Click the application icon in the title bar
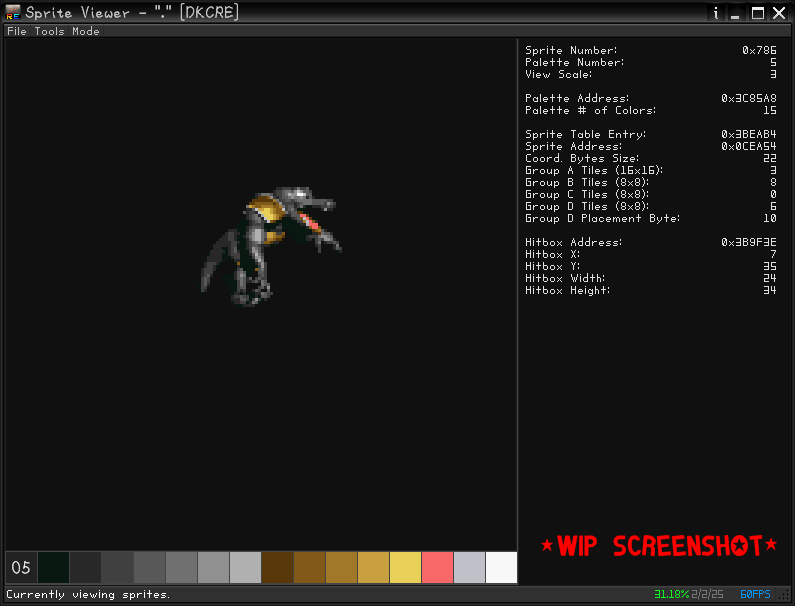Screen dimensions: 795x606 13,13
